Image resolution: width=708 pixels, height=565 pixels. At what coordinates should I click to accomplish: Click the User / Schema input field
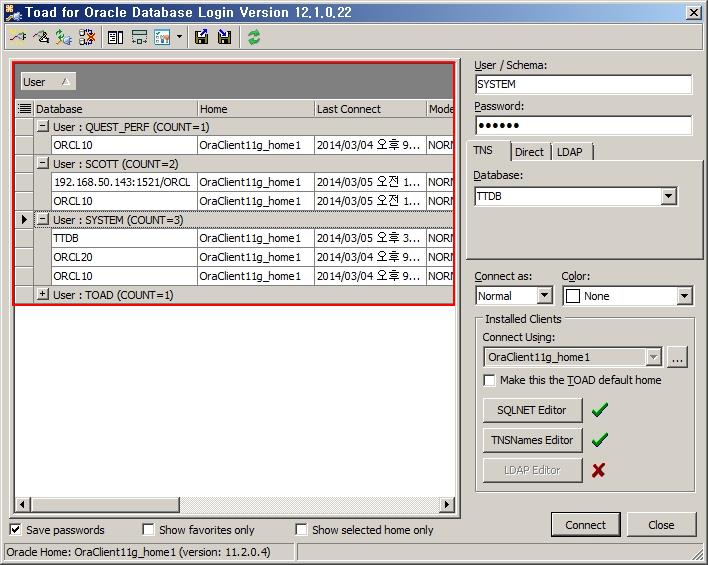(582, 84)
